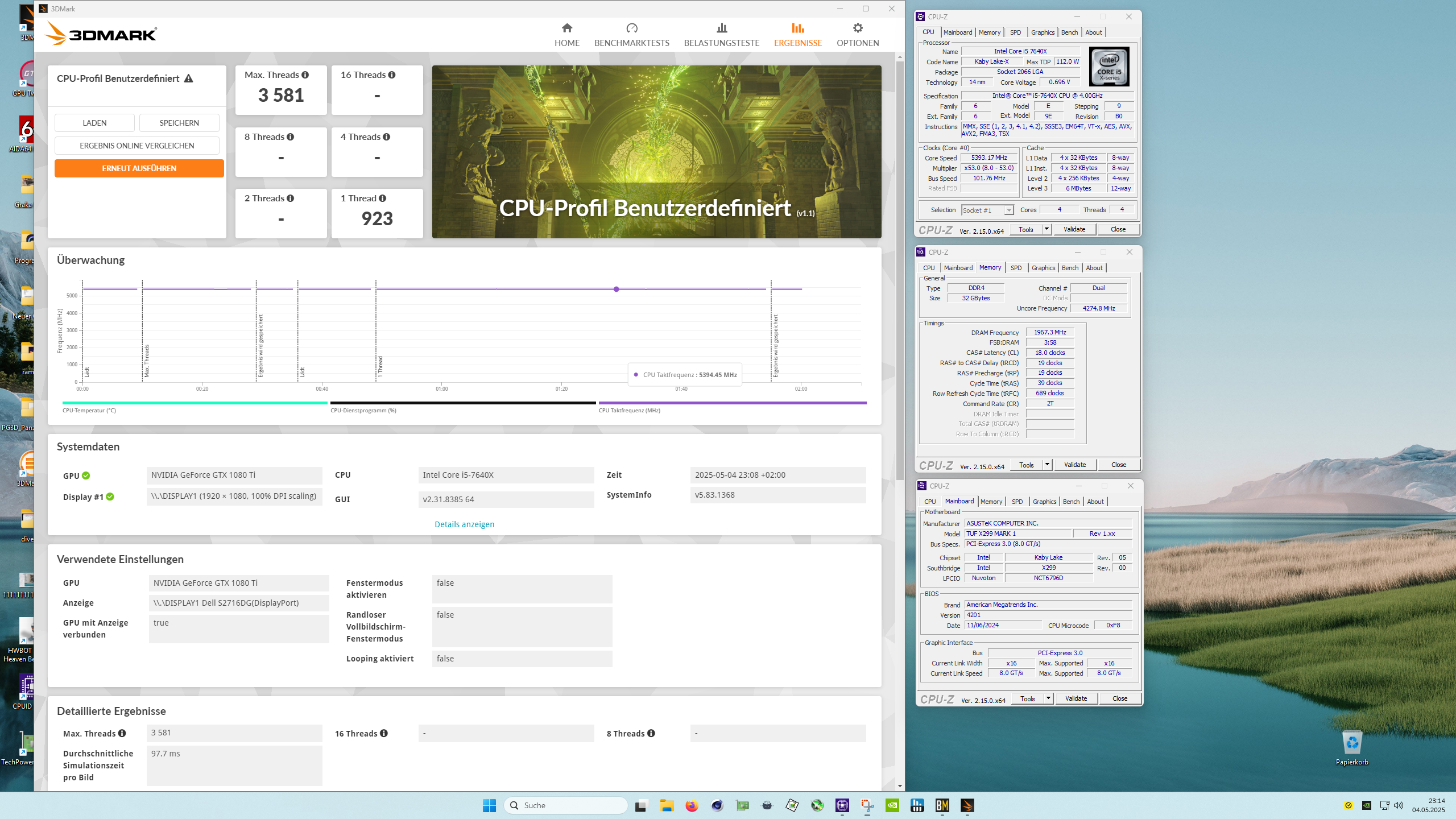Select CPU tab in the Mainboard CPU-Z window
This screenshot has width=1456, height=819.
(x=930, y=502)
